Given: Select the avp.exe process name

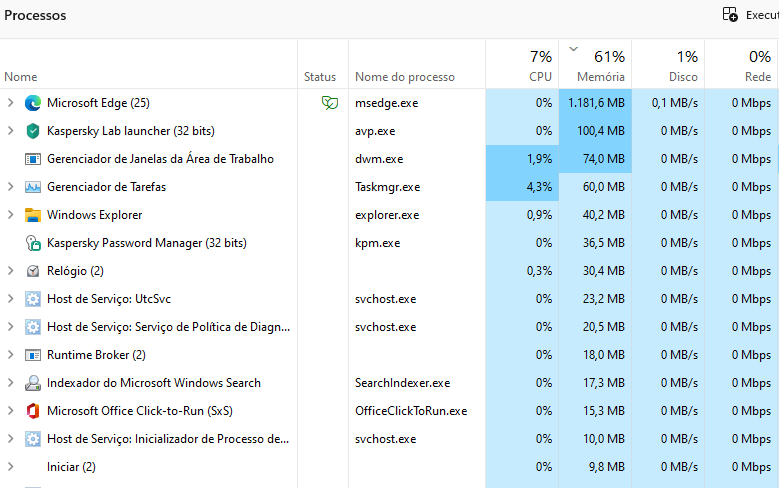Looking at the screenshot, I should [x=375, y=131].
